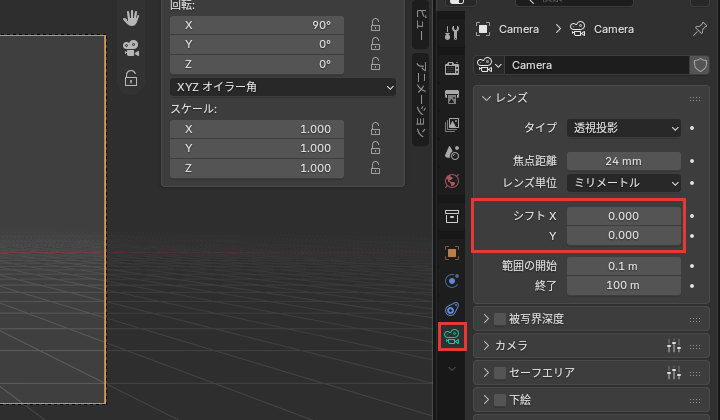Click Camera object breadcrumb icon

[x=483, y=29]
